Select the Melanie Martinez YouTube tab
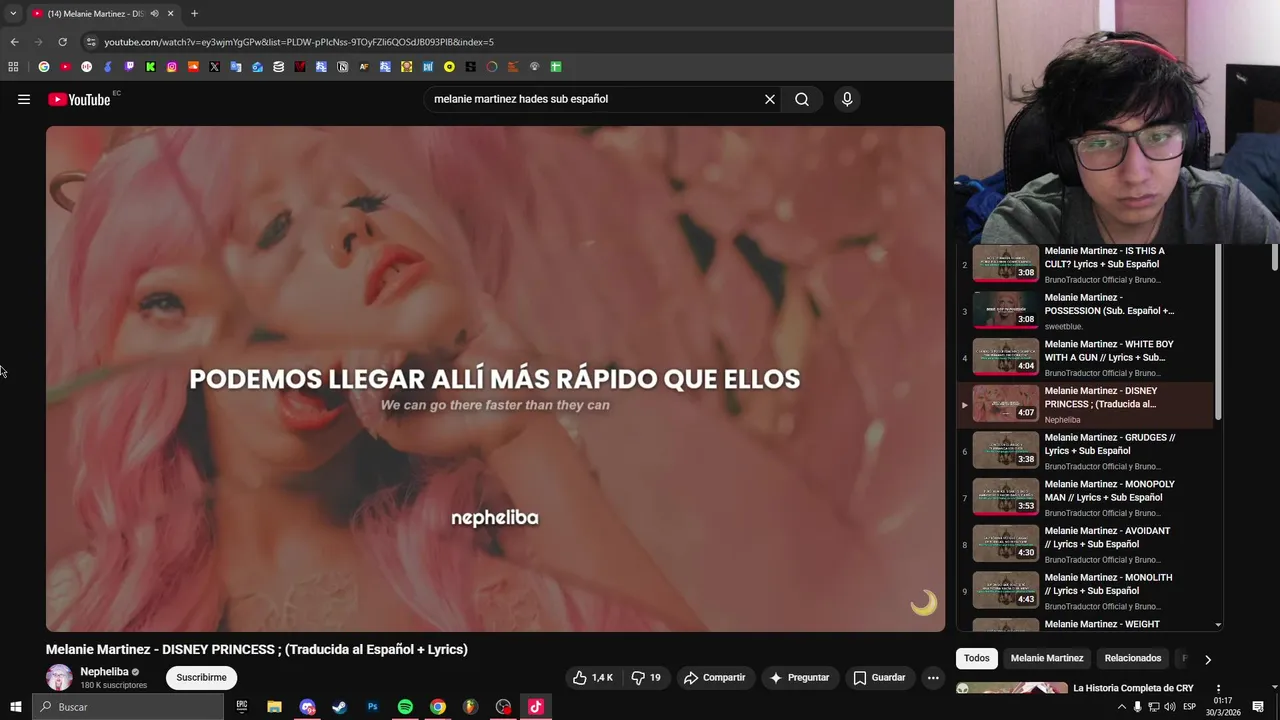1280x720 pixels. click(102, 13)
